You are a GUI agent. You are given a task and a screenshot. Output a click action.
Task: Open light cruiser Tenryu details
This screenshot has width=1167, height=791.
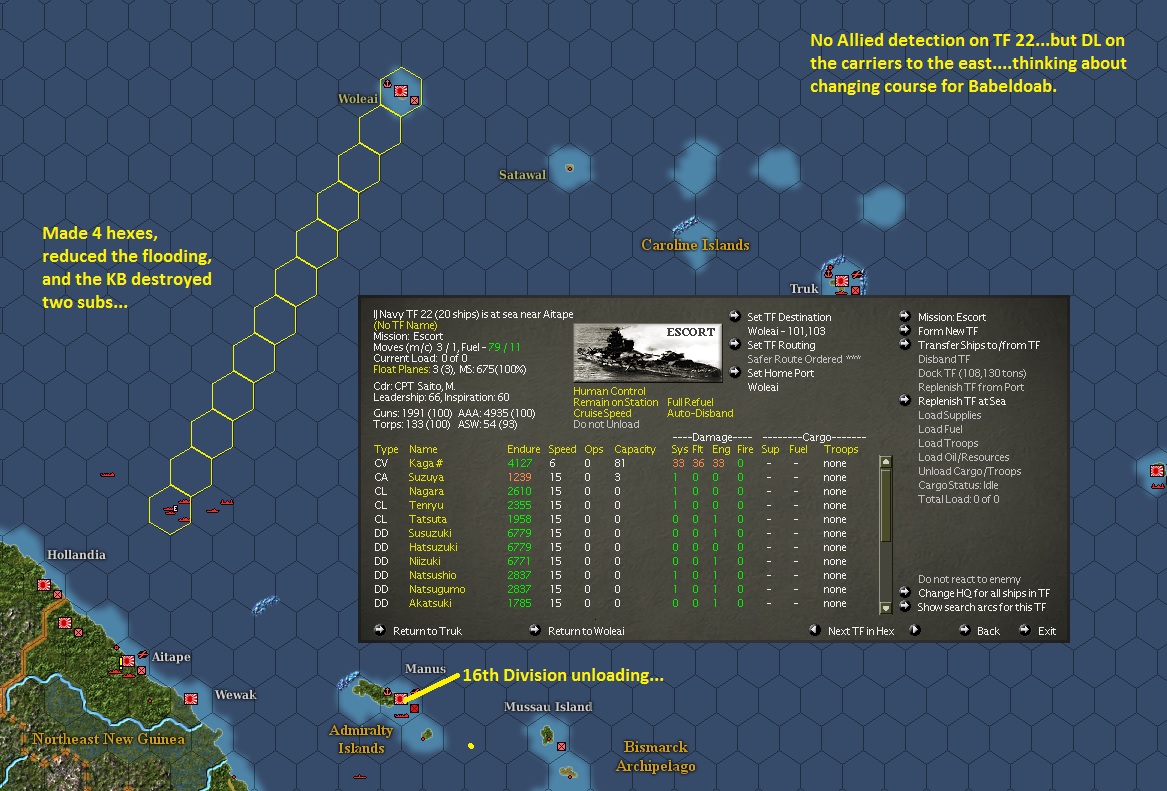coord(426,505)
